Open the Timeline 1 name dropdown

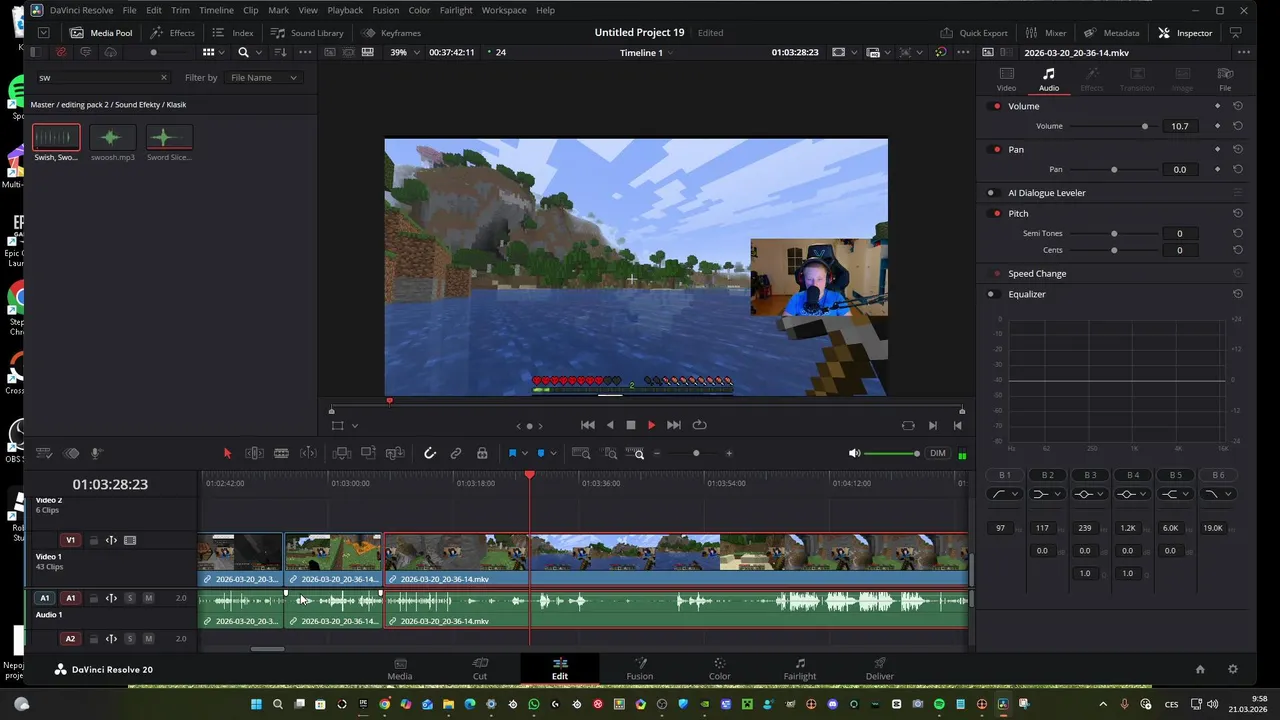[646, 52]
